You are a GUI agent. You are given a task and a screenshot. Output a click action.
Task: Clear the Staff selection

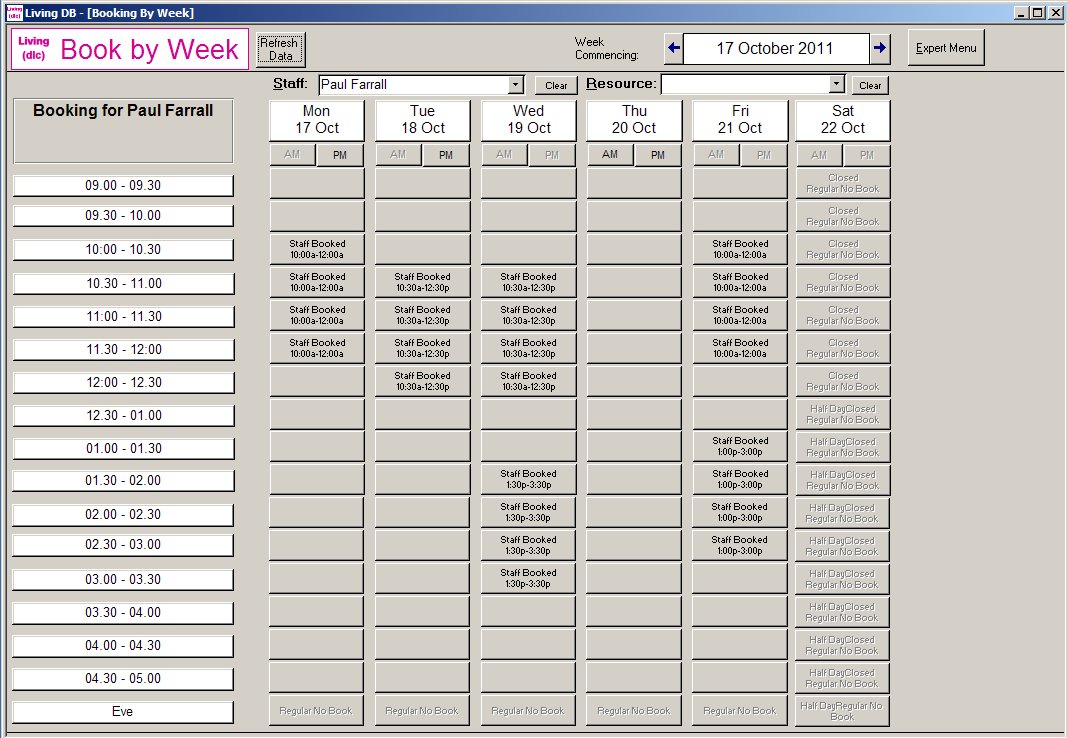pyautogui.click(x=556, y=86)
